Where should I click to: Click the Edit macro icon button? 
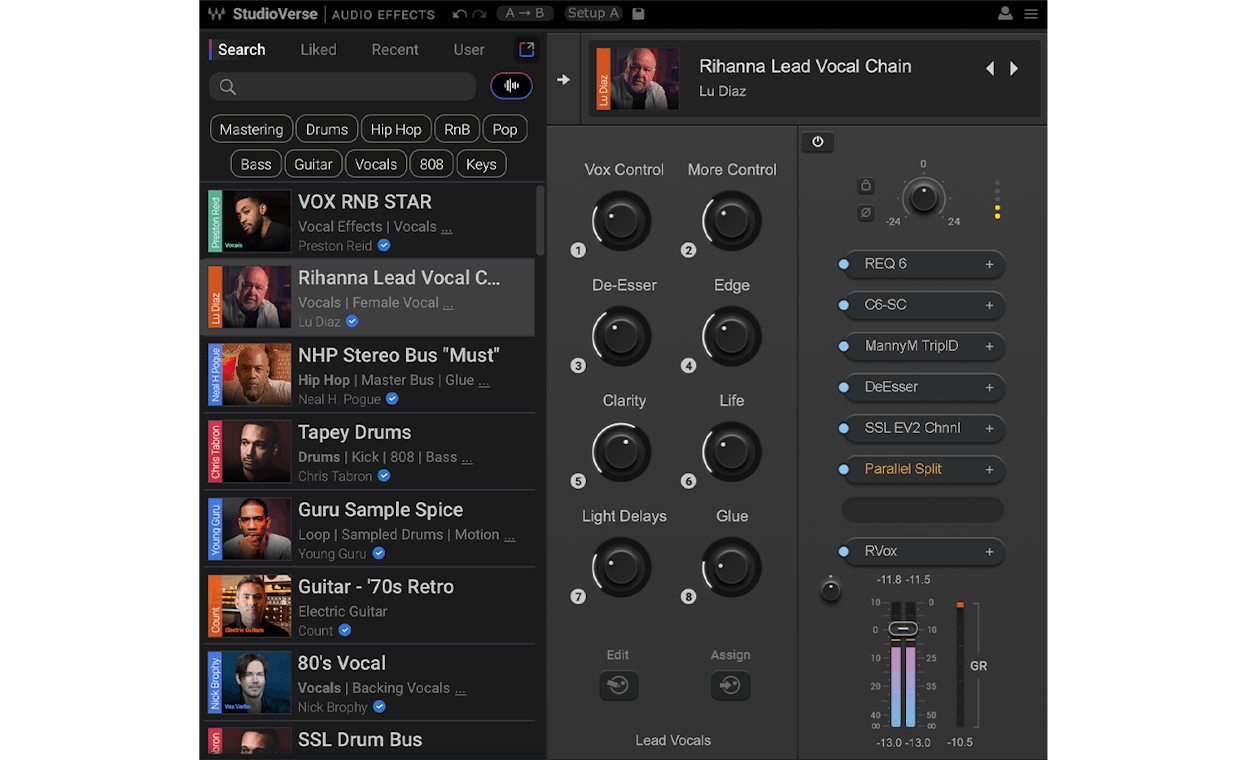[x=618, y=685]
